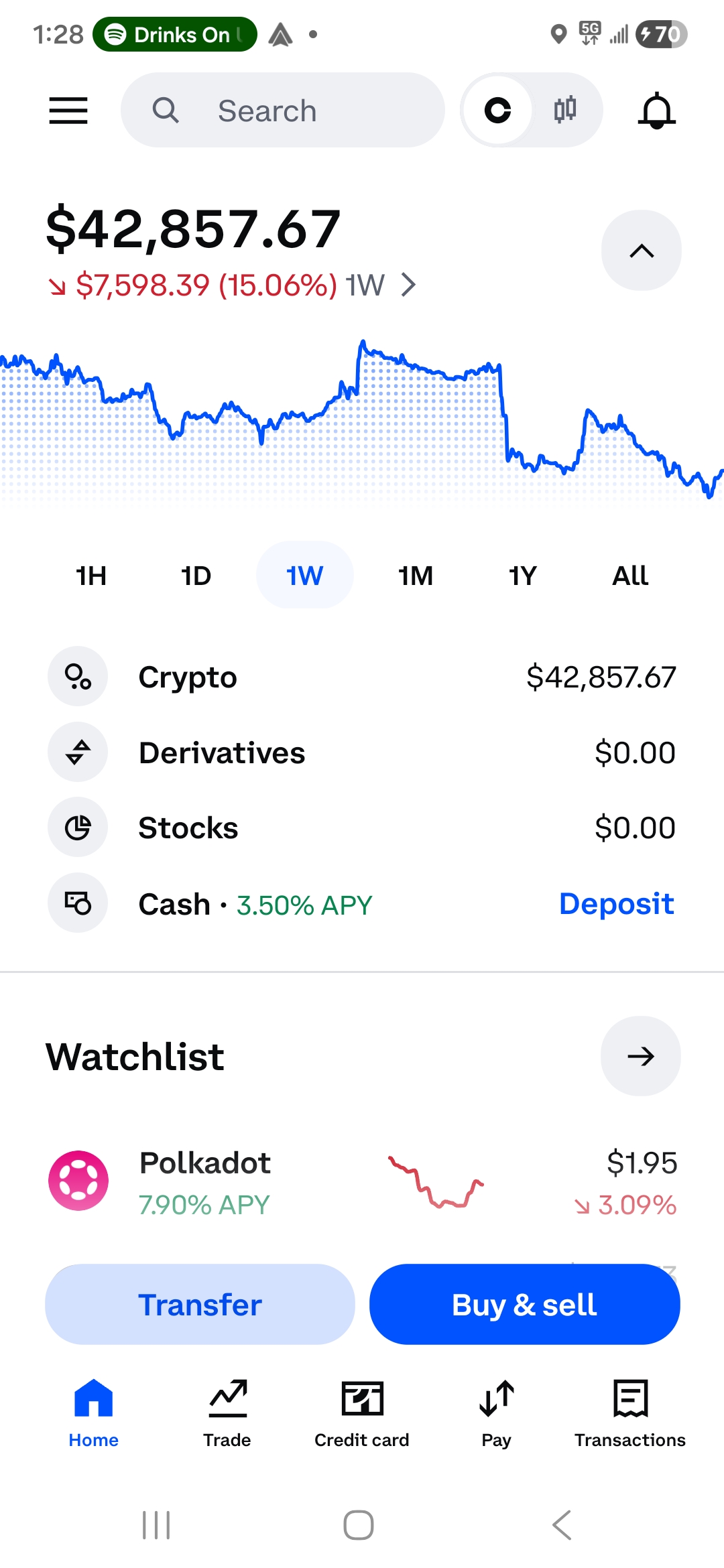This screenshot has height=1568, width=724.
Task: Expand the 1W loss details chevron
Action: (409, 285)
